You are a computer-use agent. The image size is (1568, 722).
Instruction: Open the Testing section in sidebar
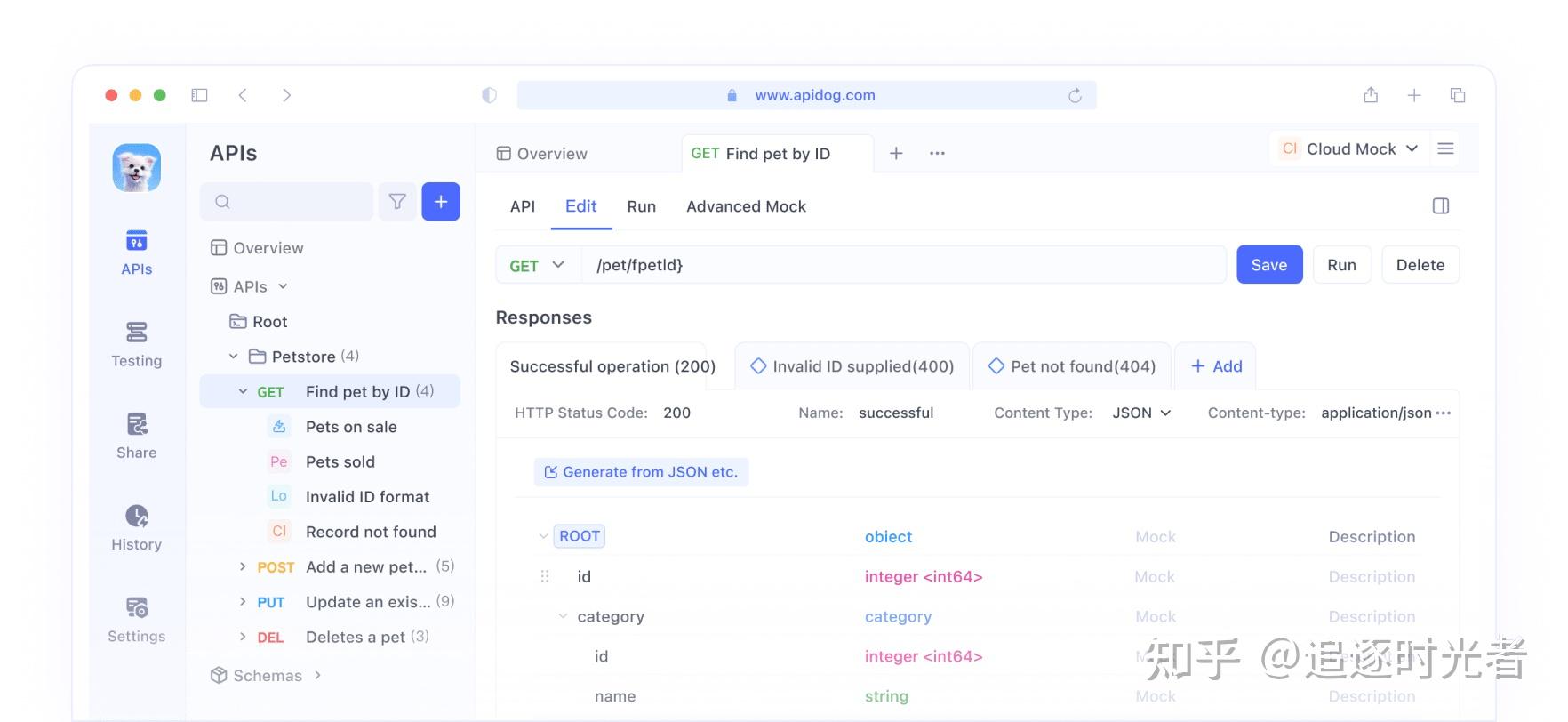coord(136,344)
